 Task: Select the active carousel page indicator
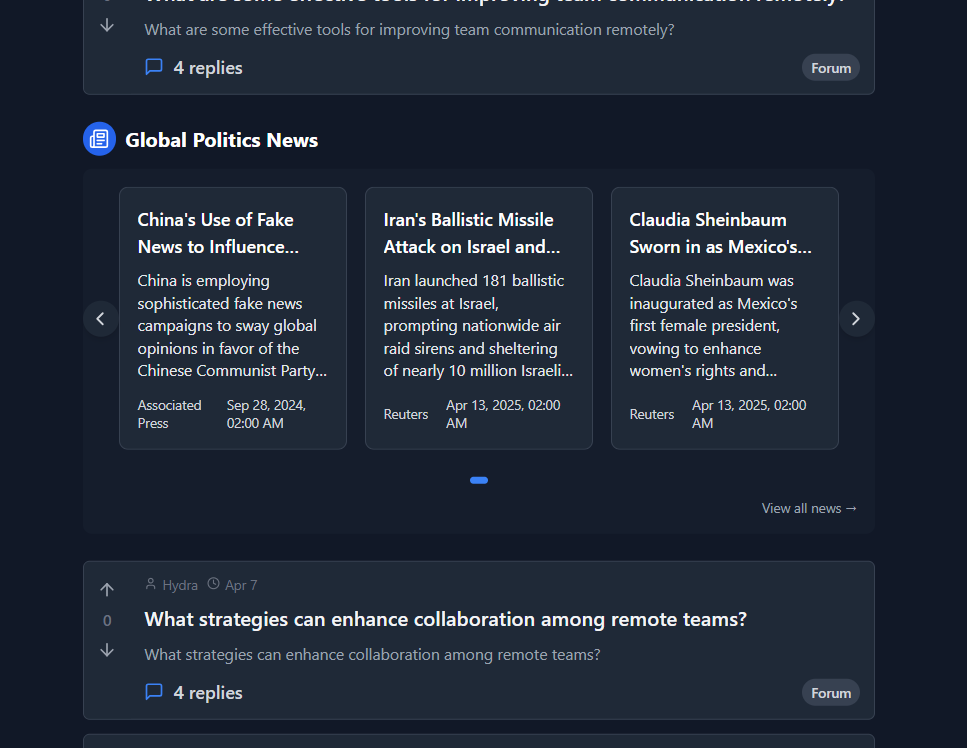pyautogui.click(x=479, y=480)
